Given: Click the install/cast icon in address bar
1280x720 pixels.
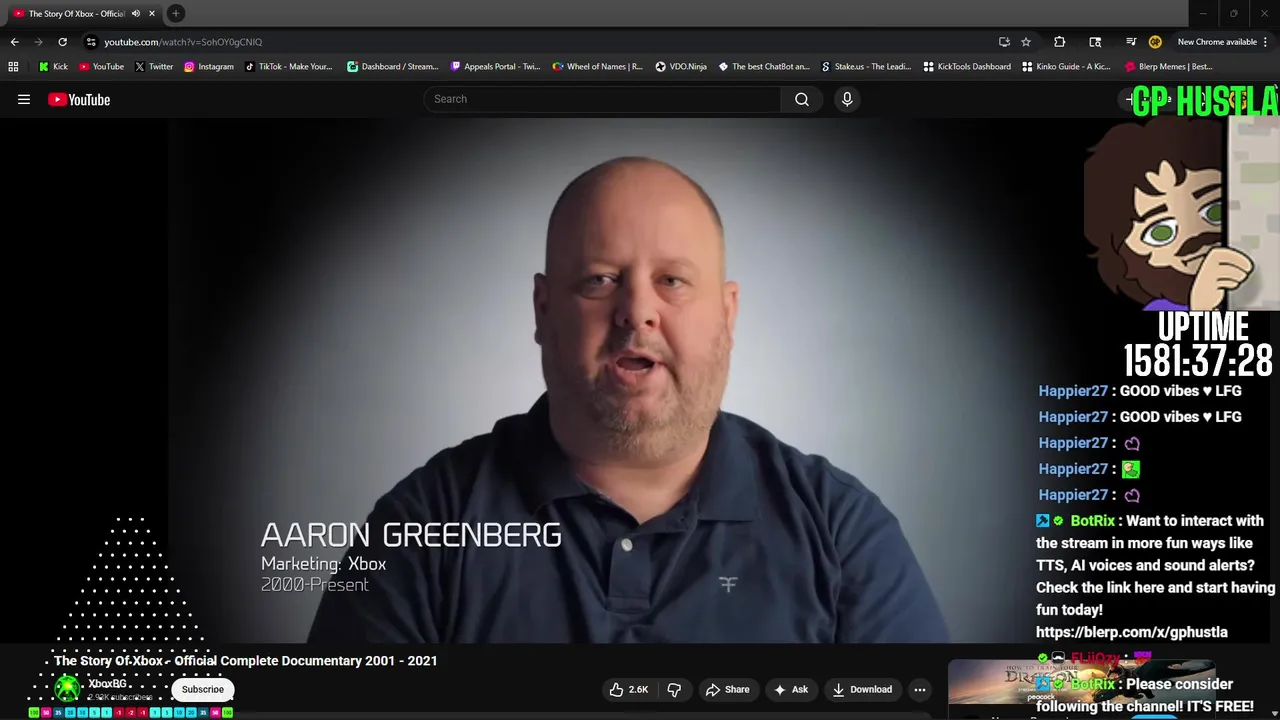Looking at the screenshot, I should 1004,42.
